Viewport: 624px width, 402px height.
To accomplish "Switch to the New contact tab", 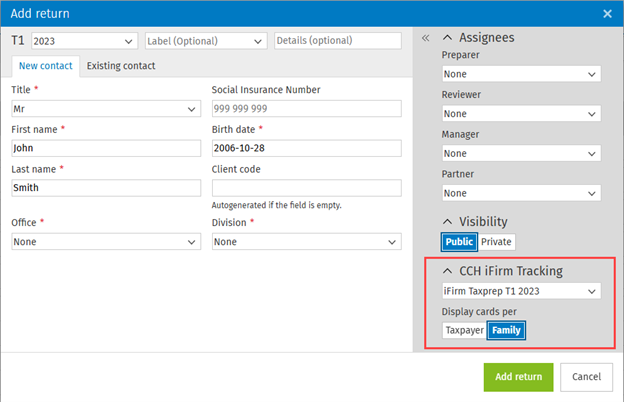I will (x=44, y=66).
